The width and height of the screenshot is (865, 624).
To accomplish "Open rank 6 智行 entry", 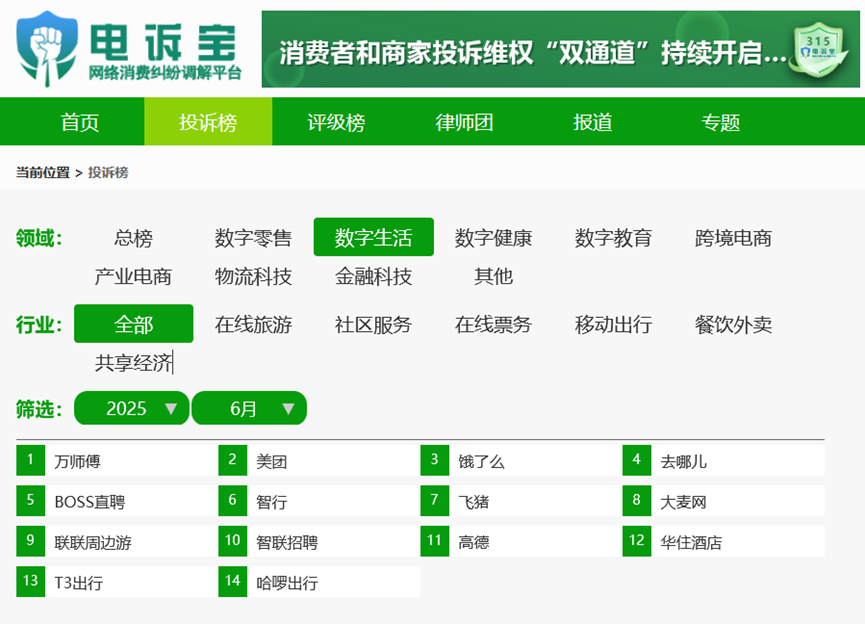I will coord(319,501).
